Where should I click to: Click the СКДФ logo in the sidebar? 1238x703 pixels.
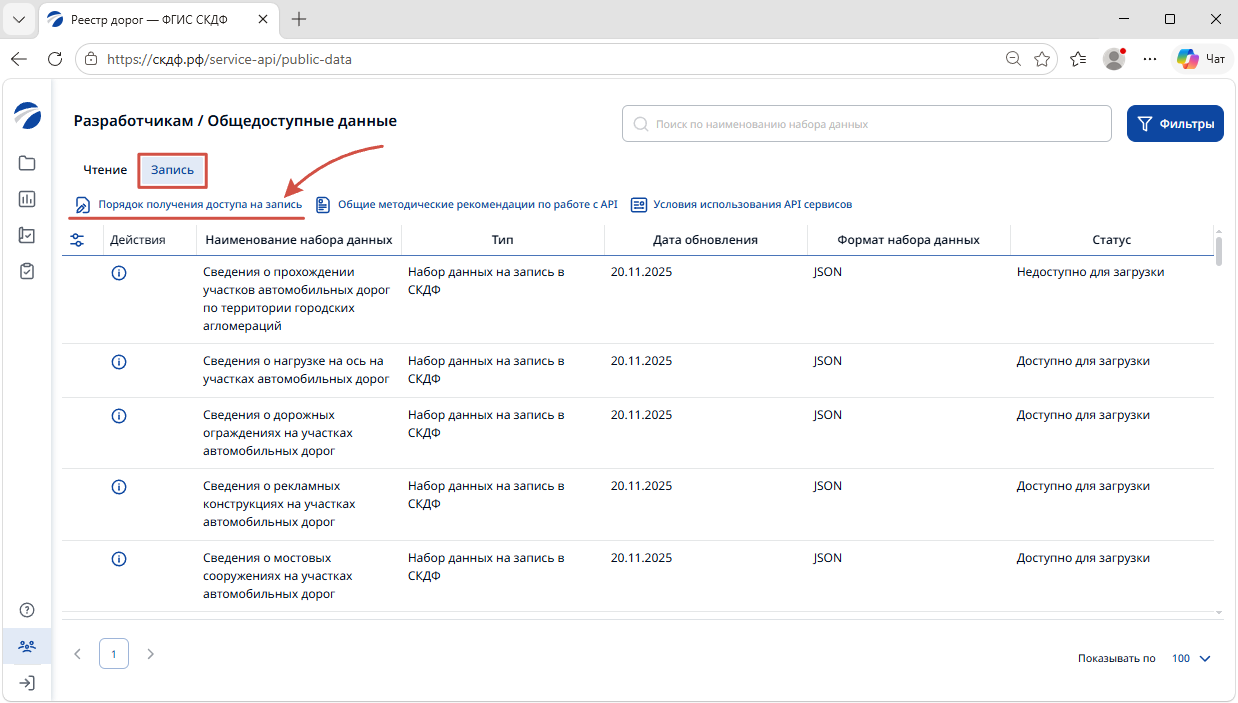27,116
